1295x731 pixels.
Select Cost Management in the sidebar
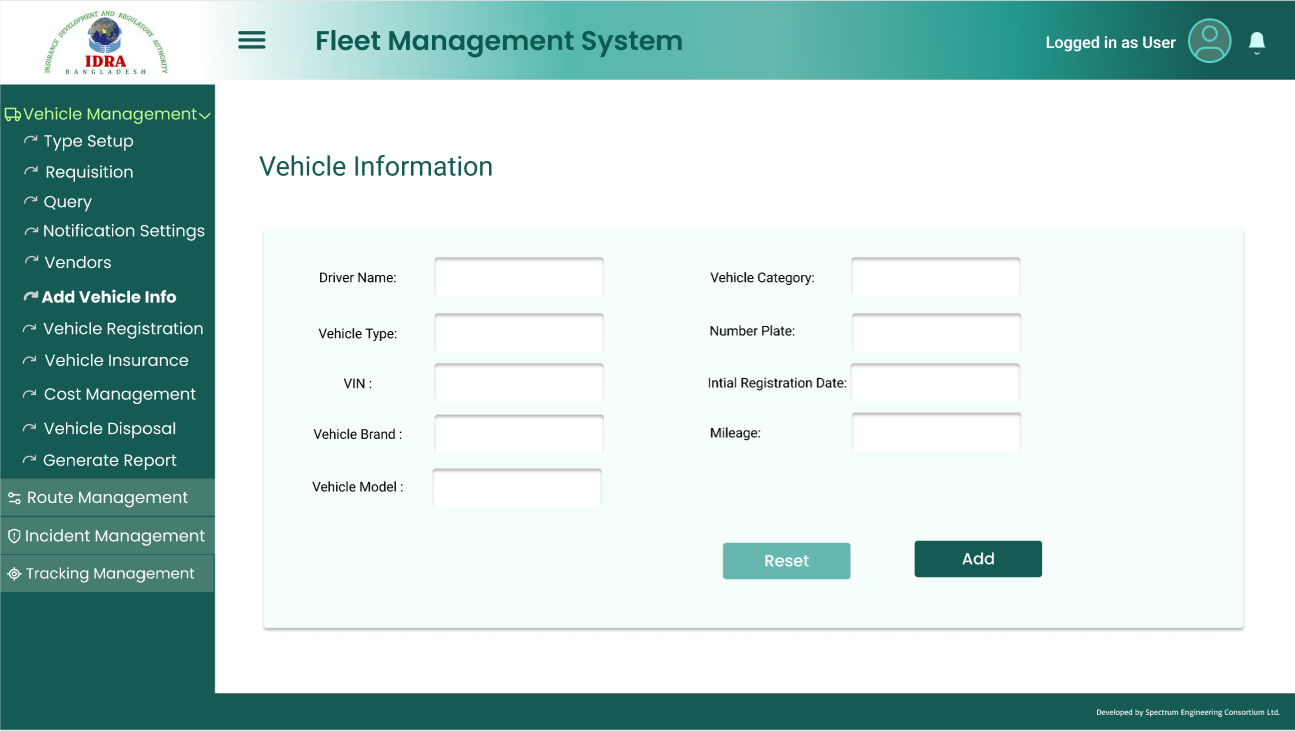(119, 394)
